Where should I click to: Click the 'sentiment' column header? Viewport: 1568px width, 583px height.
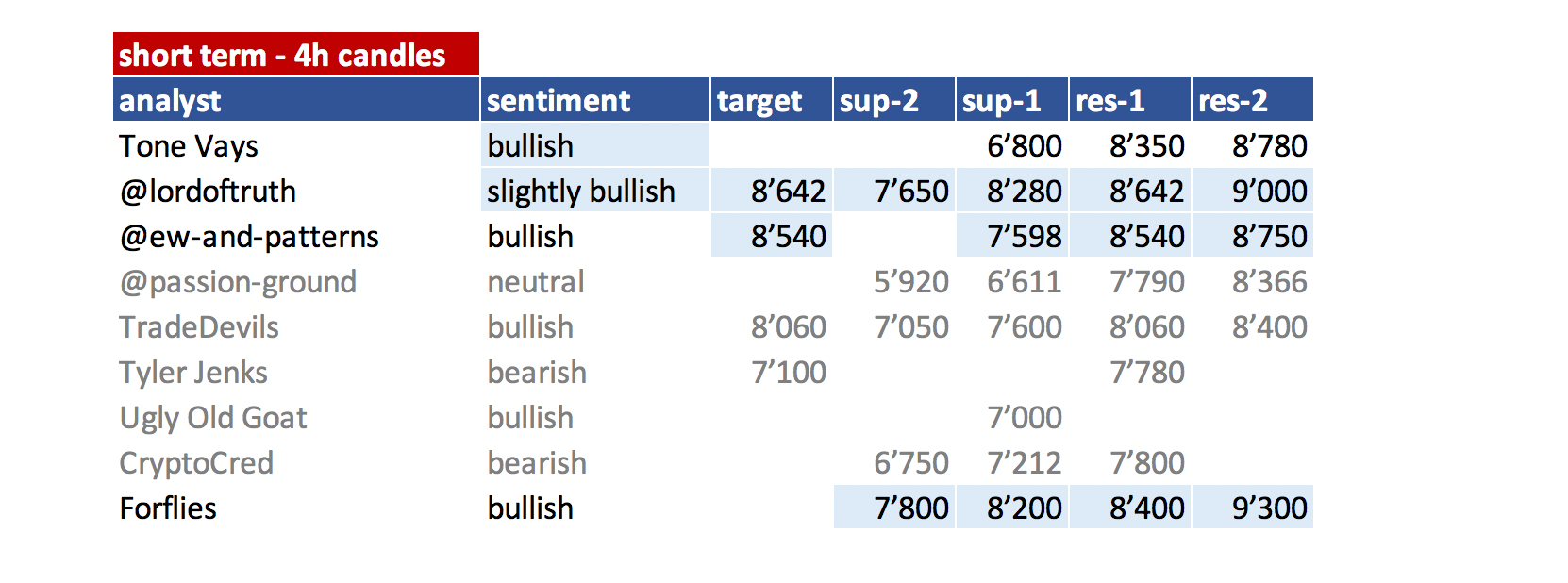click(x=595, y=99)
